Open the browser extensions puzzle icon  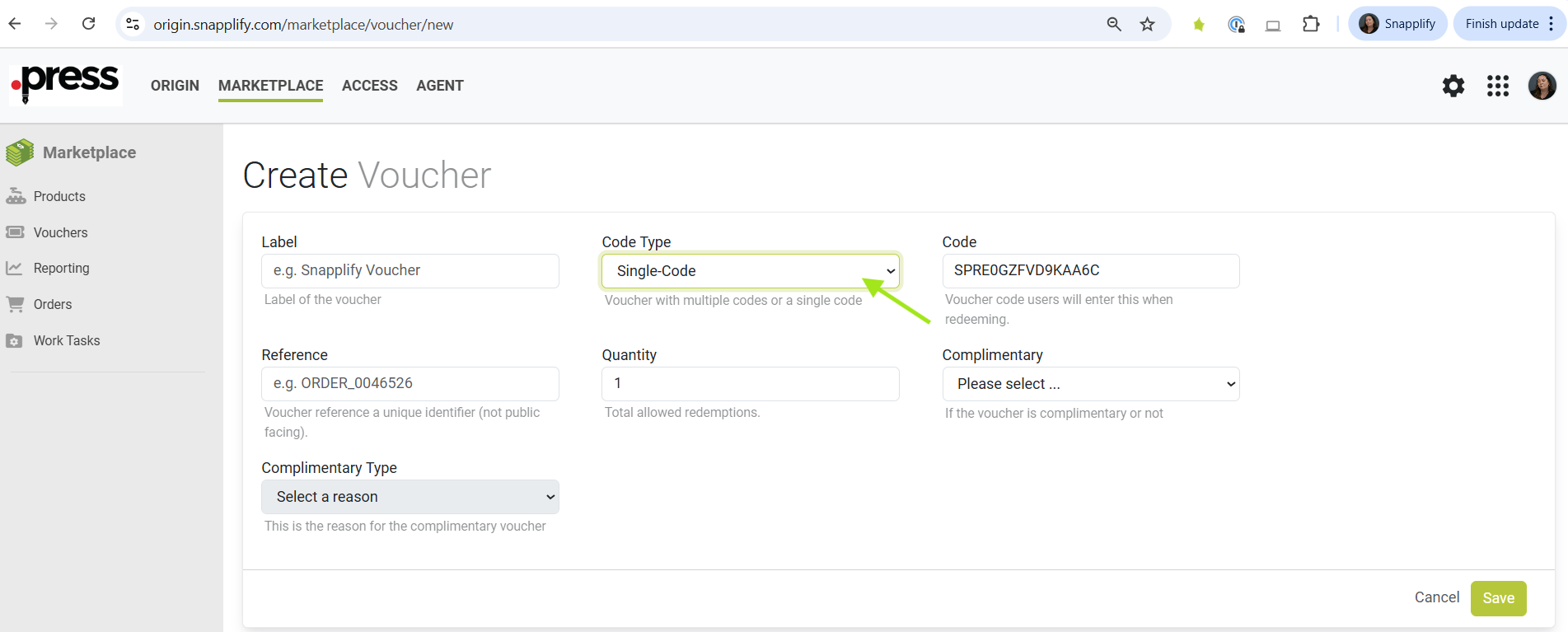pos(1311,24)
